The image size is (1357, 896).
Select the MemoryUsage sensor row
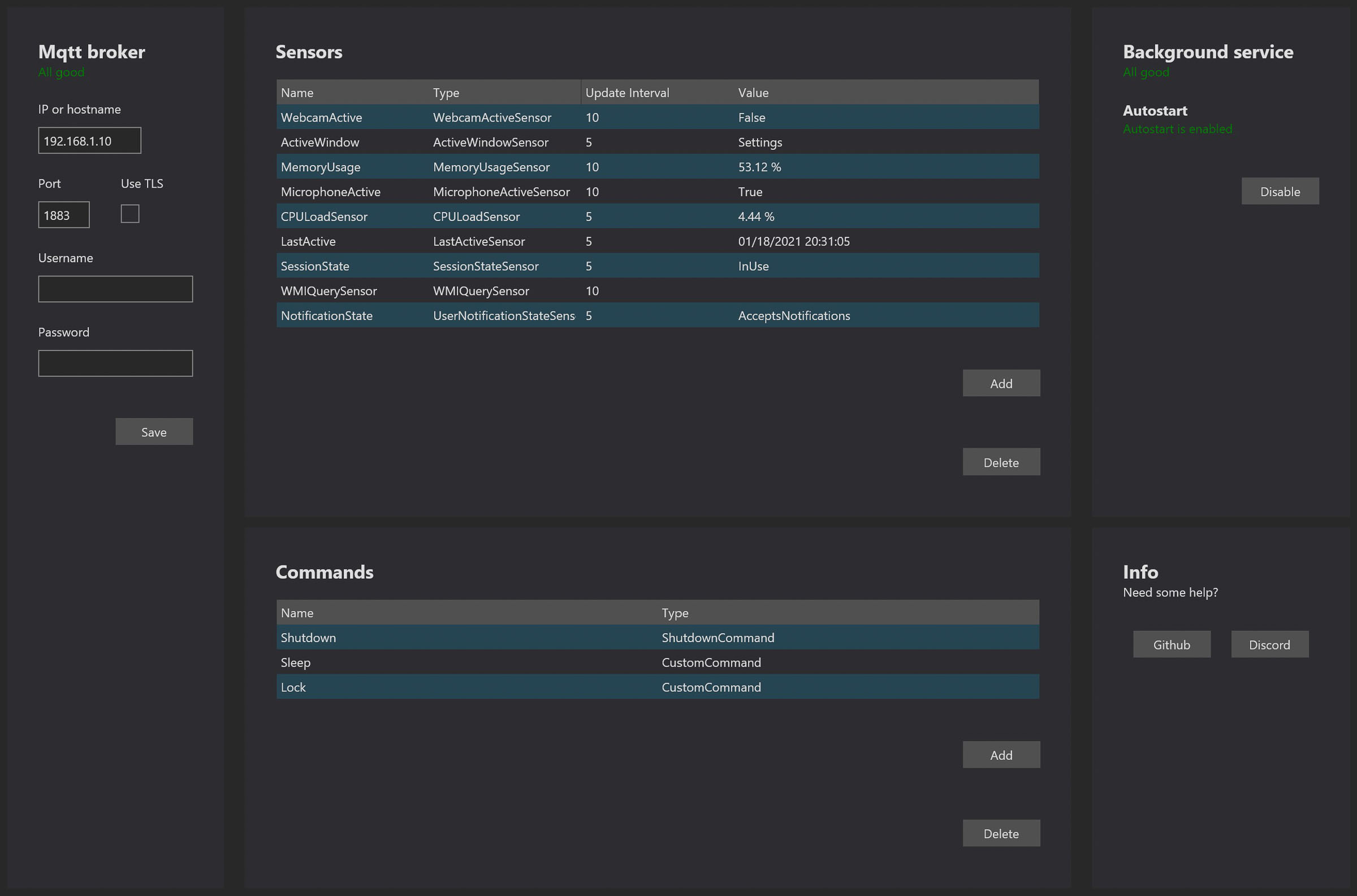point(658,167)
